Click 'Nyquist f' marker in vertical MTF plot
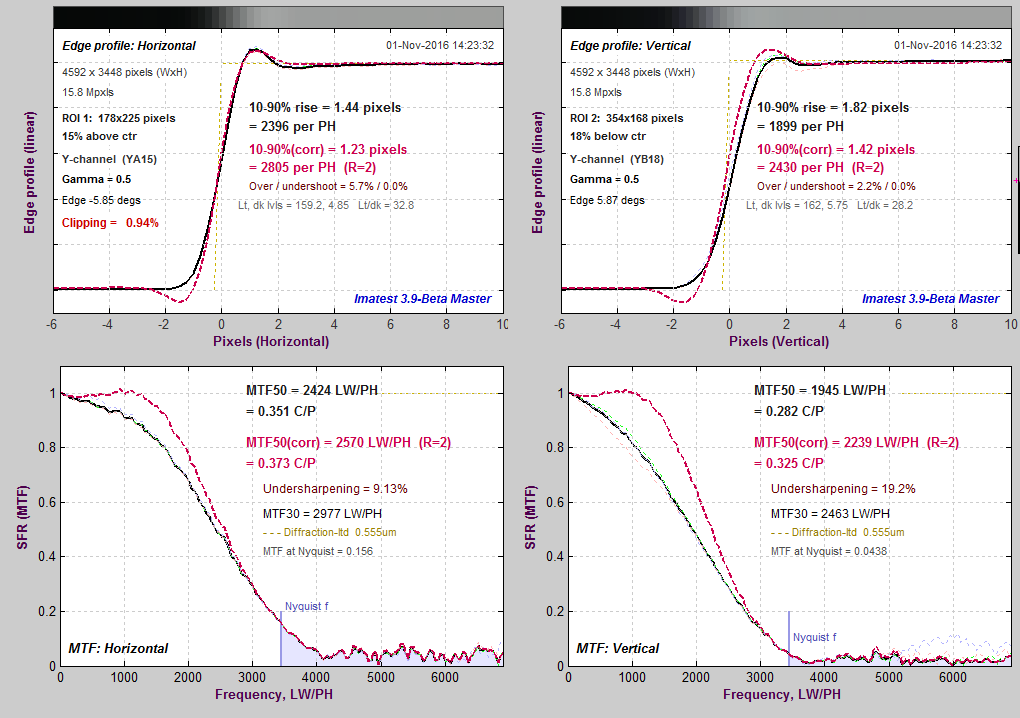 point(814,637)
